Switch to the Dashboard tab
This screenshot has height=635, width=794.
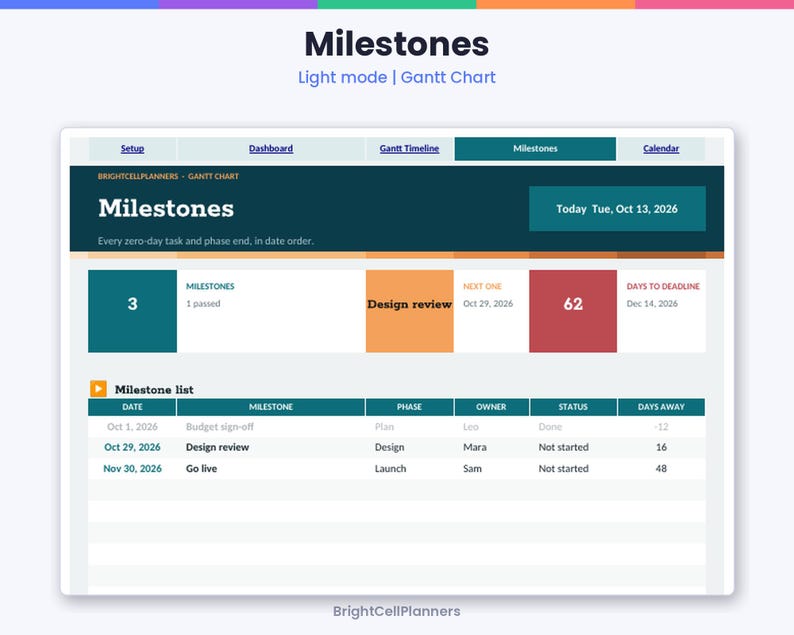click(x=271, y=148)
